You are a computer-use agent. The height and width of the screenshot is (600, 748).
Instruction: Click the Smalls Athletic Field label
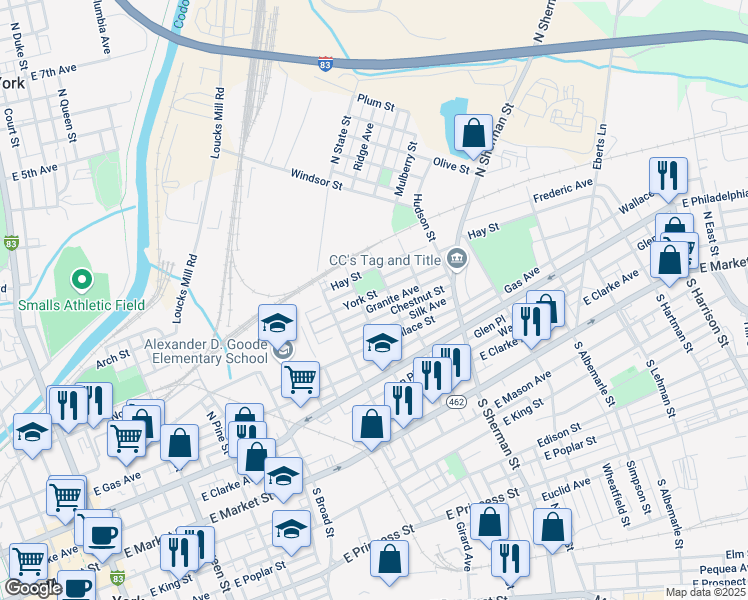click(81, 305)
